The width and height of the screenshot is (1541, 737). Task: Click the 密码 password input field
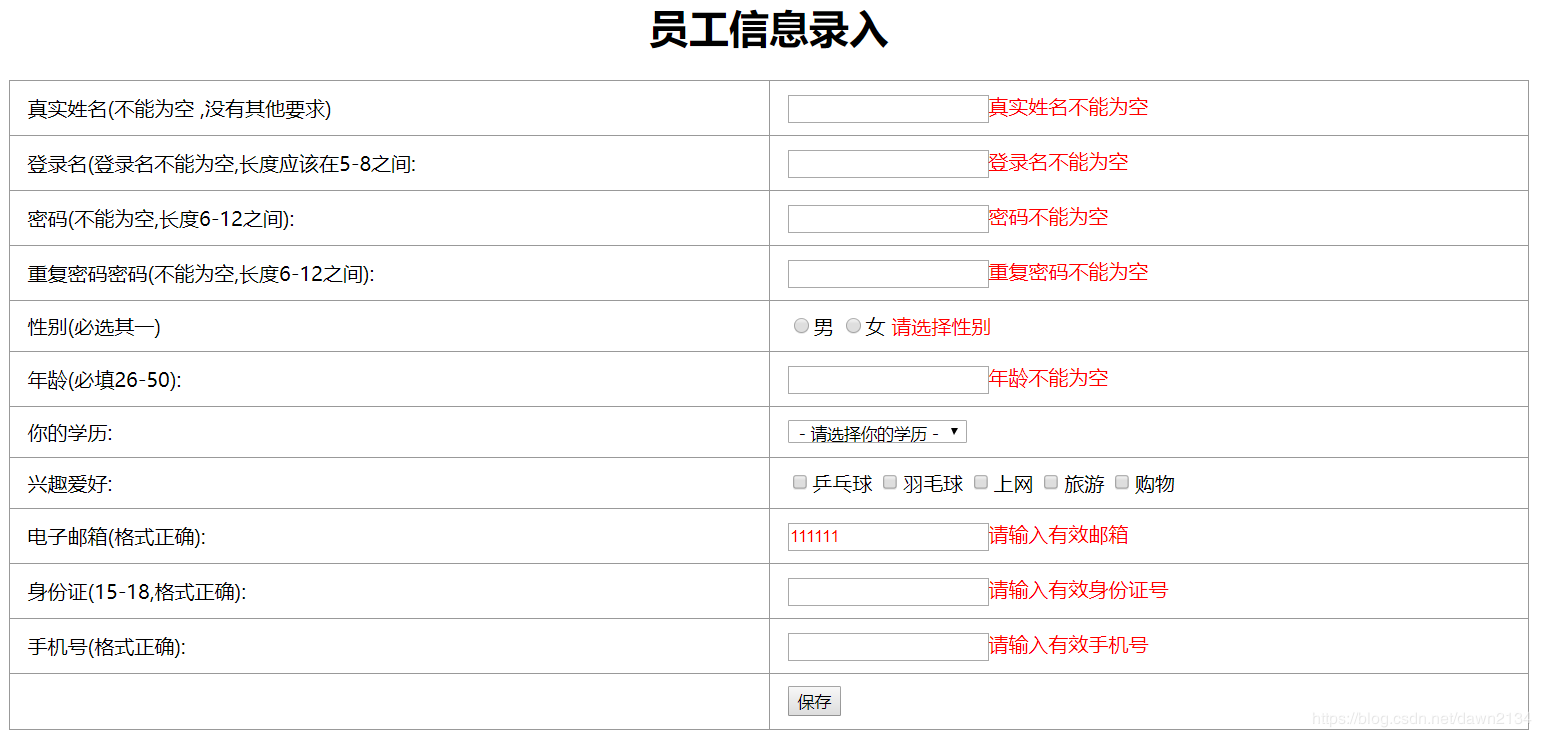(x=886, y=218)
